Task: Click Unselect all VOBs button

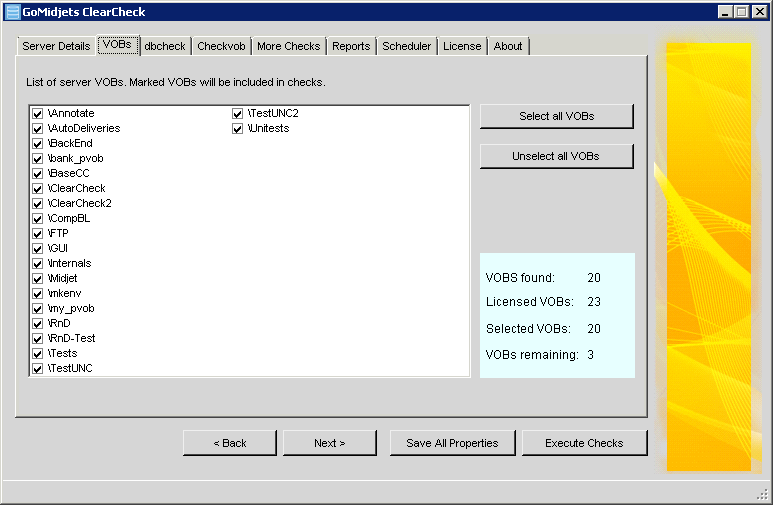Action: (556, 157)
